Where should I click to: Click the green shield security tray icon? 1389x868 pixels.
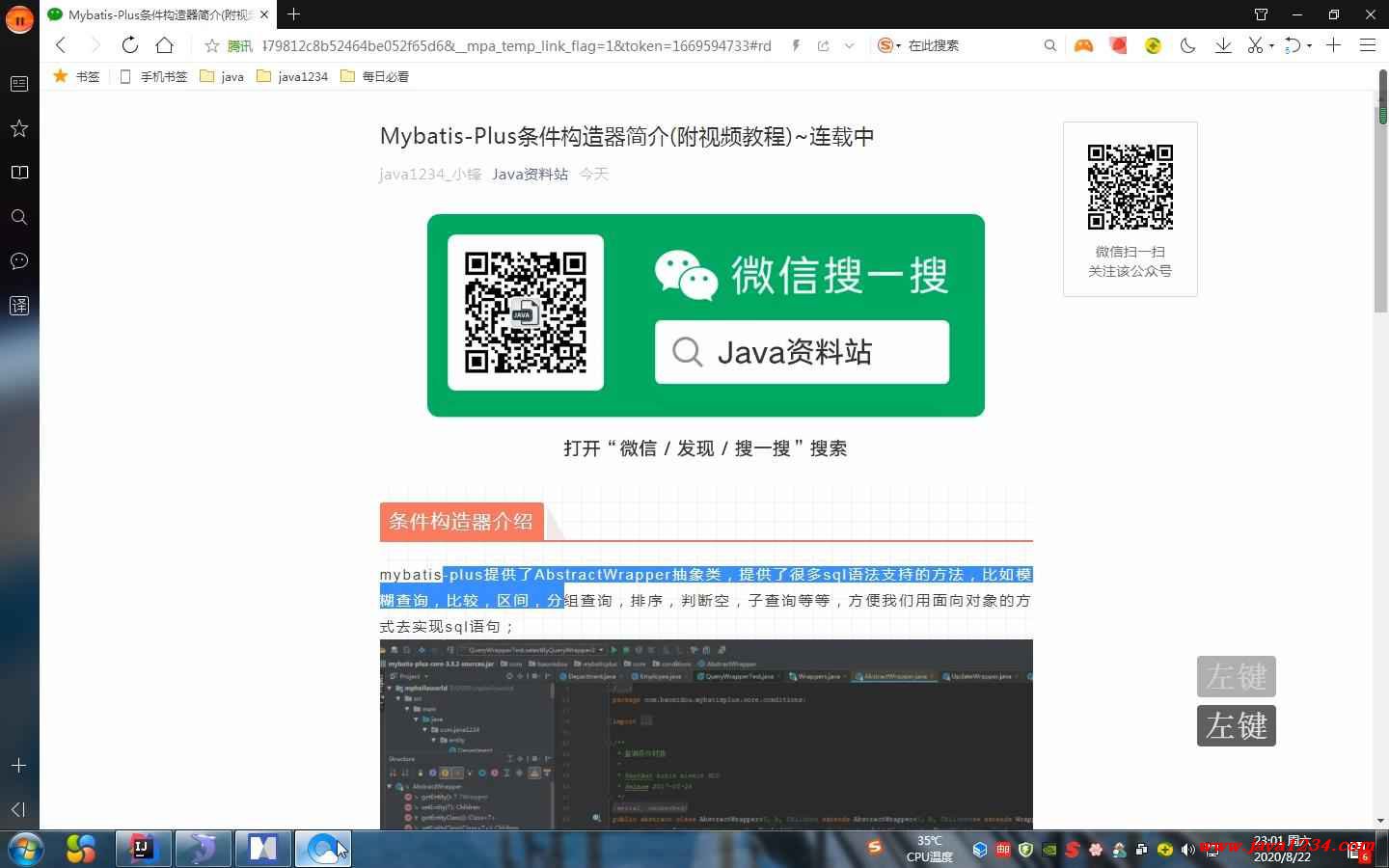[1025, 850]
